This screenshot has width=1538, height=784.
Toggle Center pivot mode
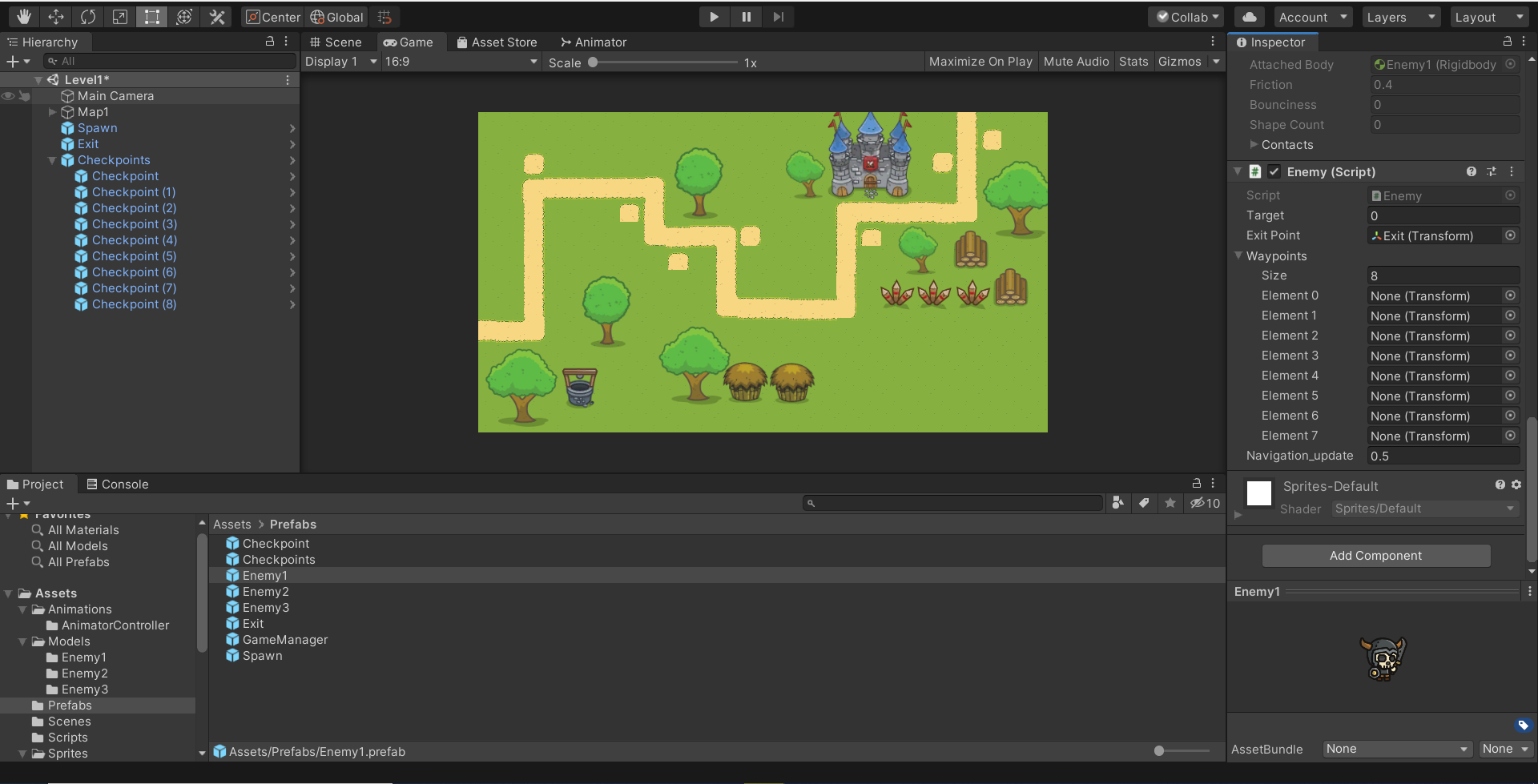click(273, 17)
